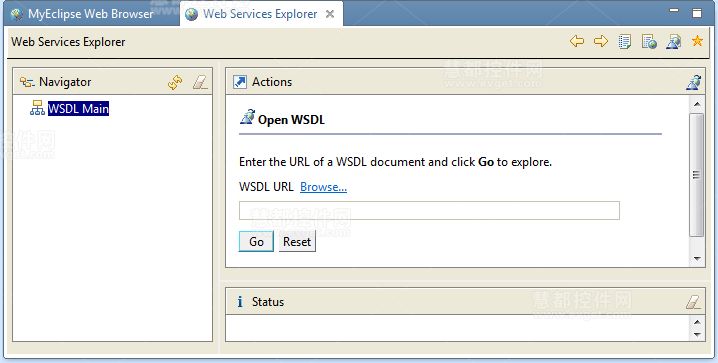The height and width of the screenshot is (363, 718).
Task: Click the MyEclipse Web Browser tab icon
Action: [16, 14]
